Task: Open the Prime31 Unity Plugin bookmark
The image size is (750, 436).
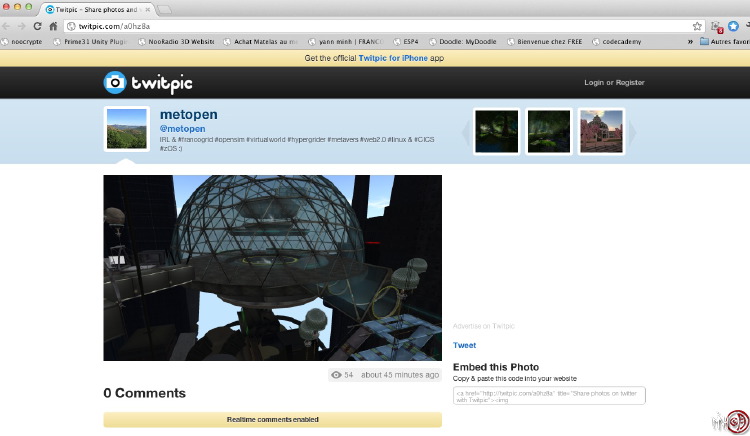Action: click(90, 42)
